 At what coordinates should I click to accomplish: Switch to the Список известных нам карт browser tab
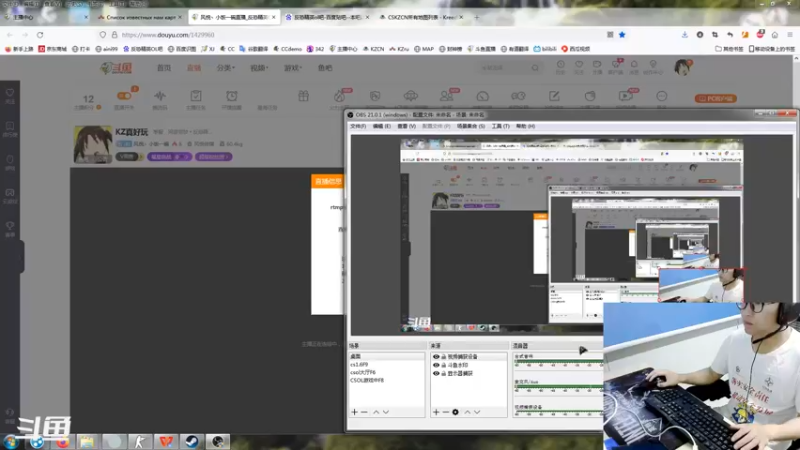pos(140,17)
